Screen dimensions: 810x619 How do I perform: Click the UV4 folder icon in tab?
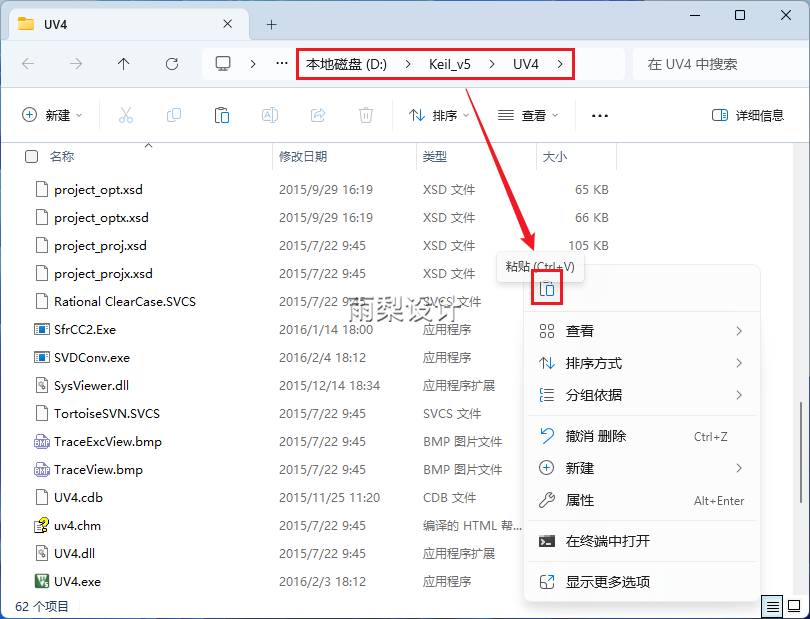click(26, 24)
